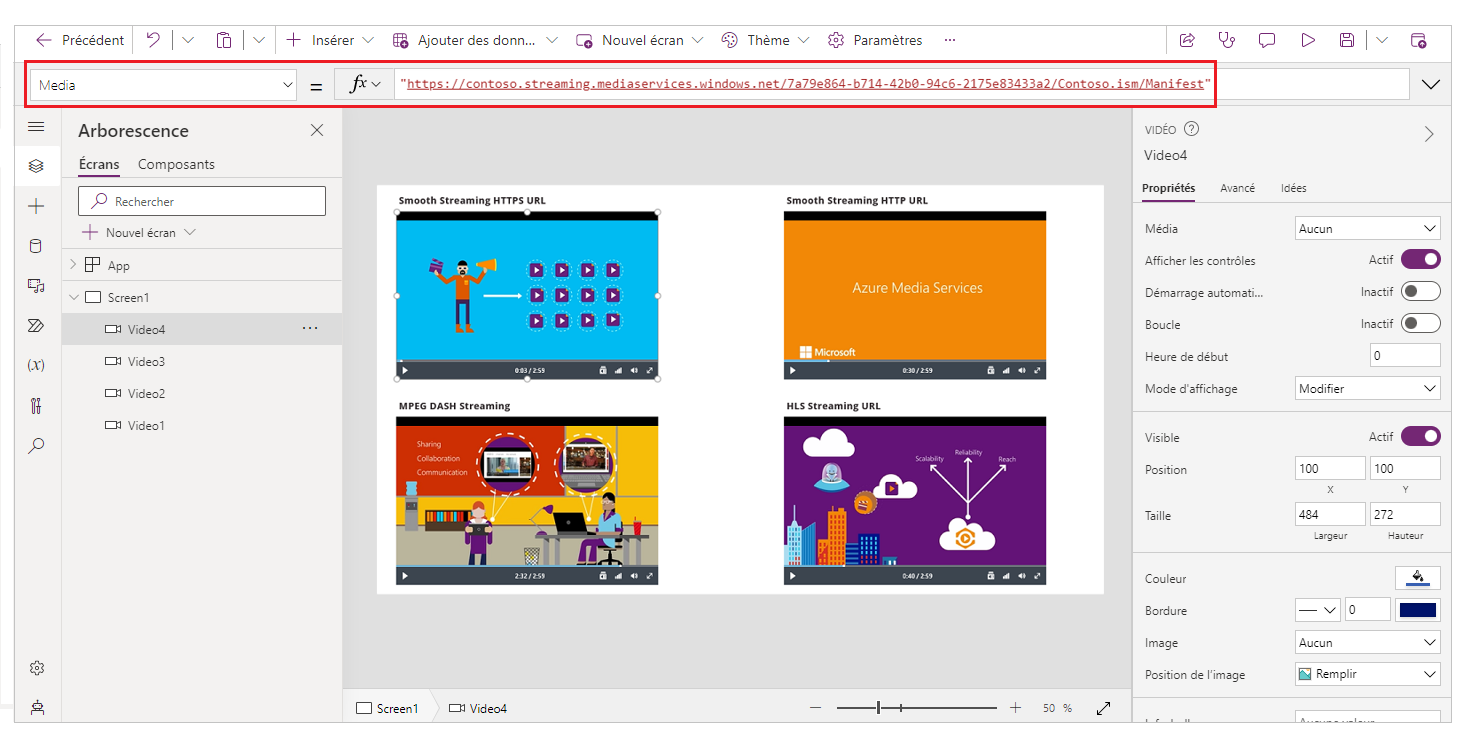This screenshot has height=730, width=1466.
Task: Toggle Afficher les contrôles switch
Action: click(x=1421, y=260)
